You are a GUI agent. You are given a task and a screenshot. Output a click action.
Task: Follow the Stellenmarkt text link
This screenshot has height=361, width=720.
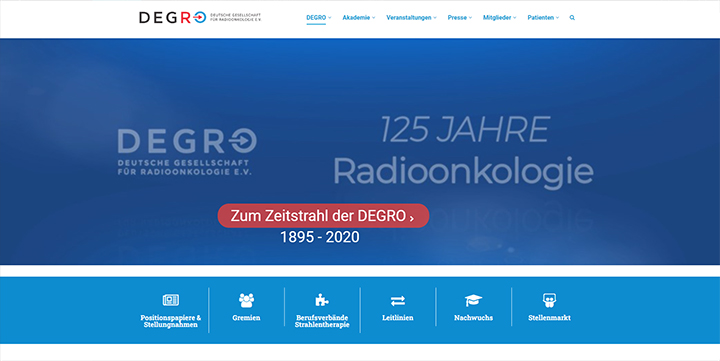click(549, 318)
